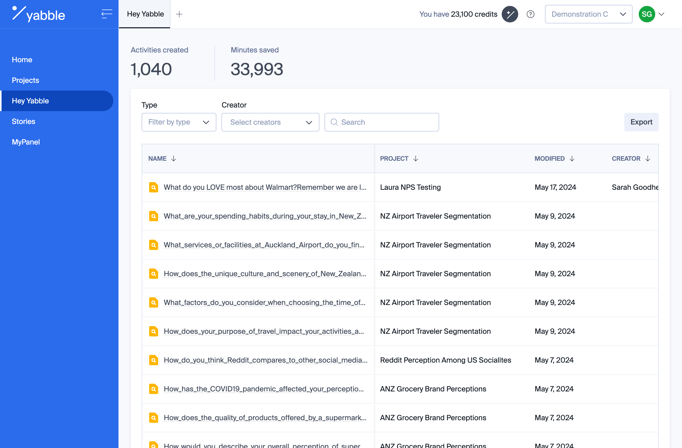
Task: Open the help question mark icon
Action: (531, 15)
